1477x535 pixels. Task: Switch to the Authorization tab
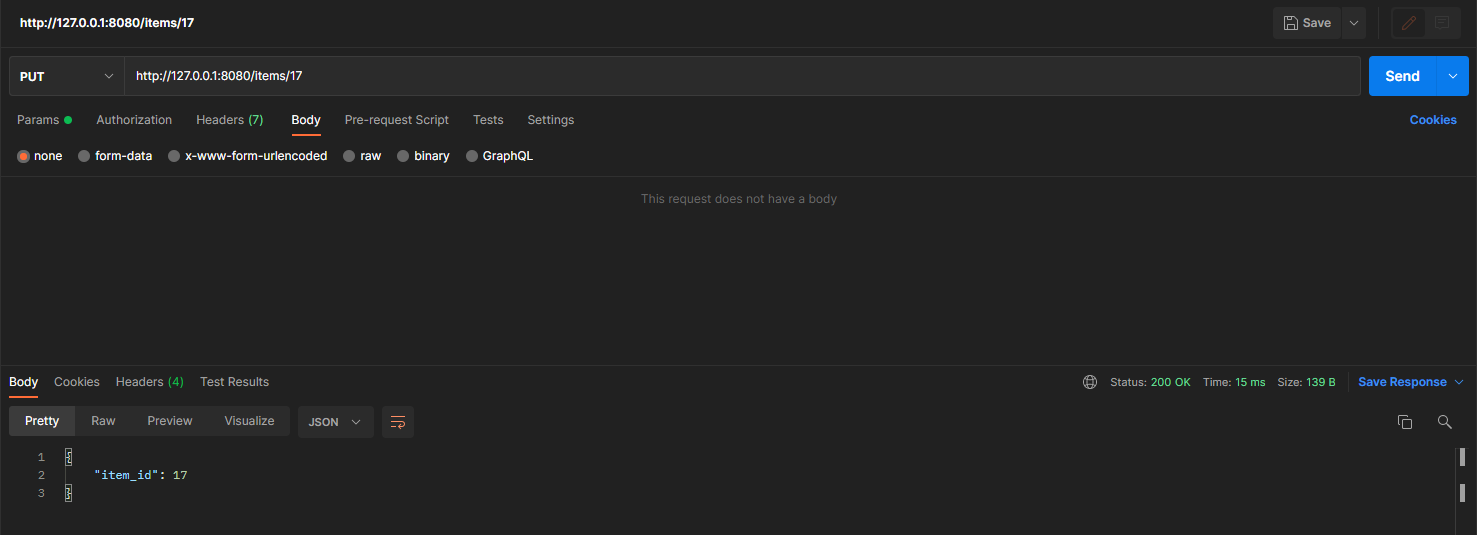pyautogui.click(x=134, y=120)
